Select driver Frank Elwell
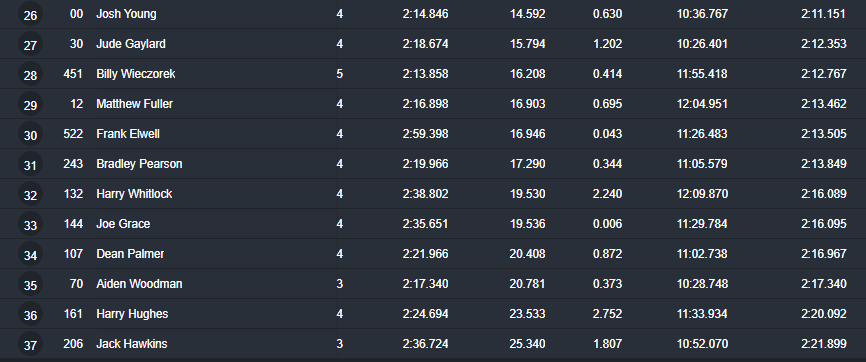Image resolution: width=866 pixels, height=362 pixels. (x=128, y=134)
